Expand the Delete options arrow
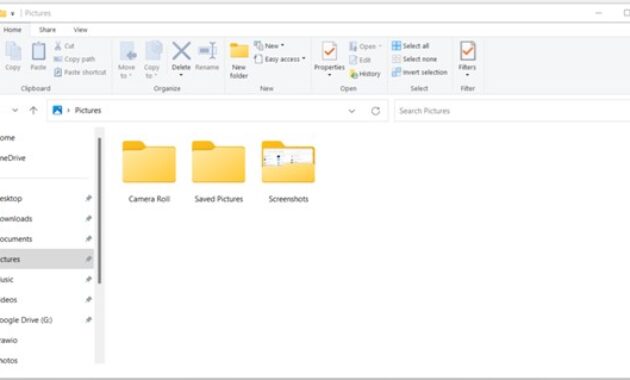Viewport: 630px width, 380px height. [x=181, y=75]
